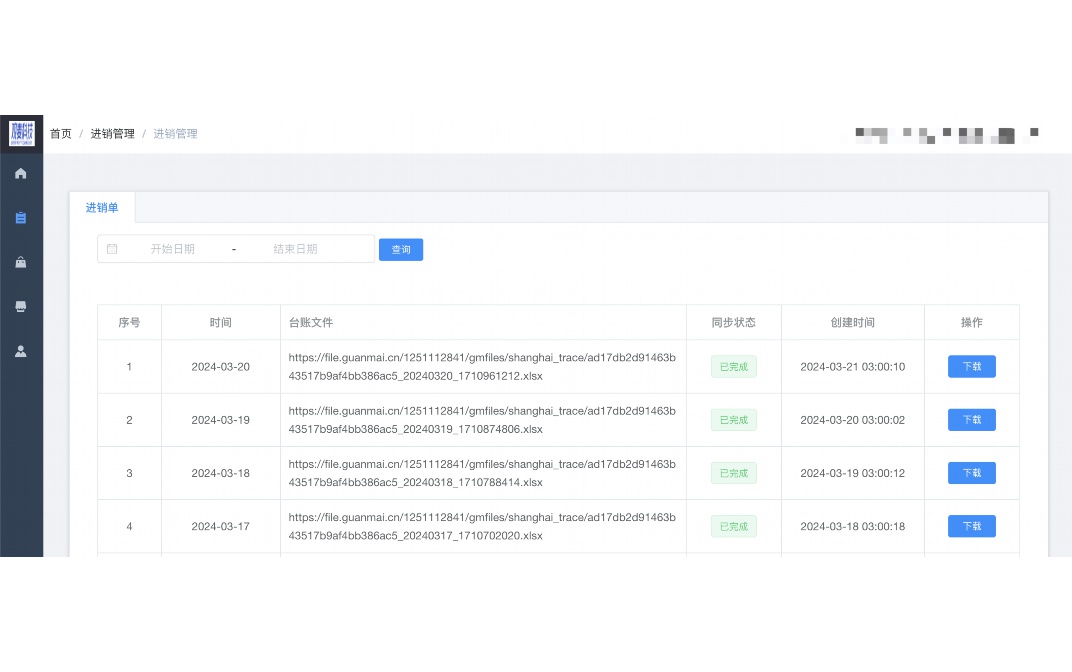Click 下载 for row 3
1072x672 pixels.
click(971, 473)
